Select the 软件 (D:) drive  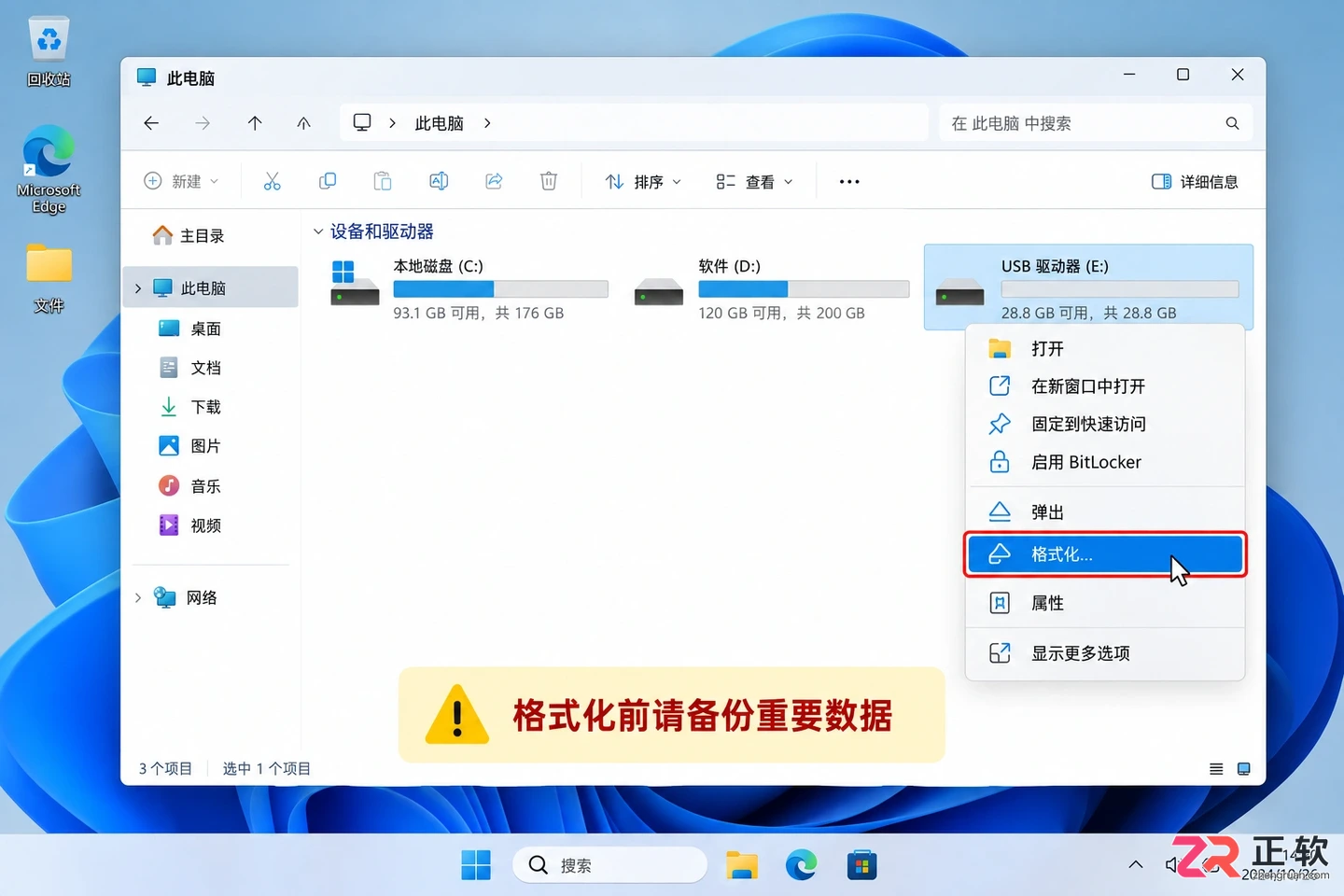click(x=773, y=289)
